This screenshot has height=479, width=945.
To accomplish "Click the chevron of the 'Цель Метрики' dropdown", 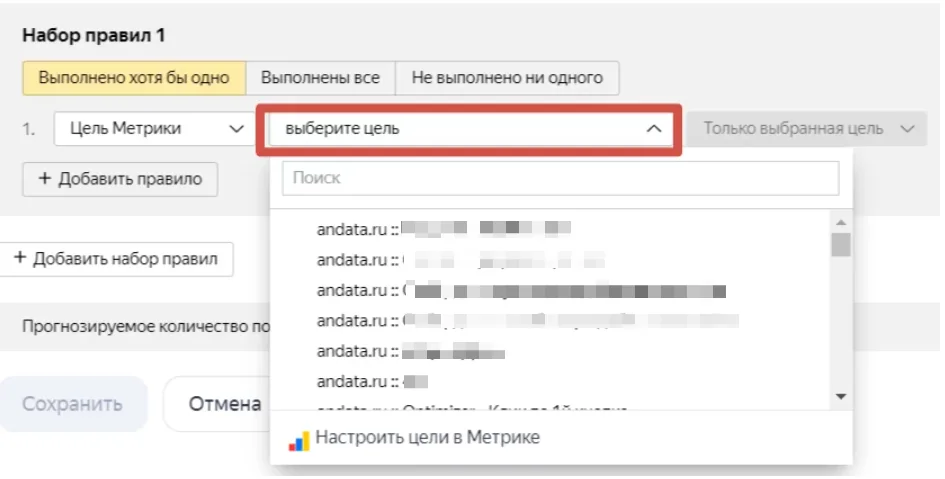I will tap(237, 129).
